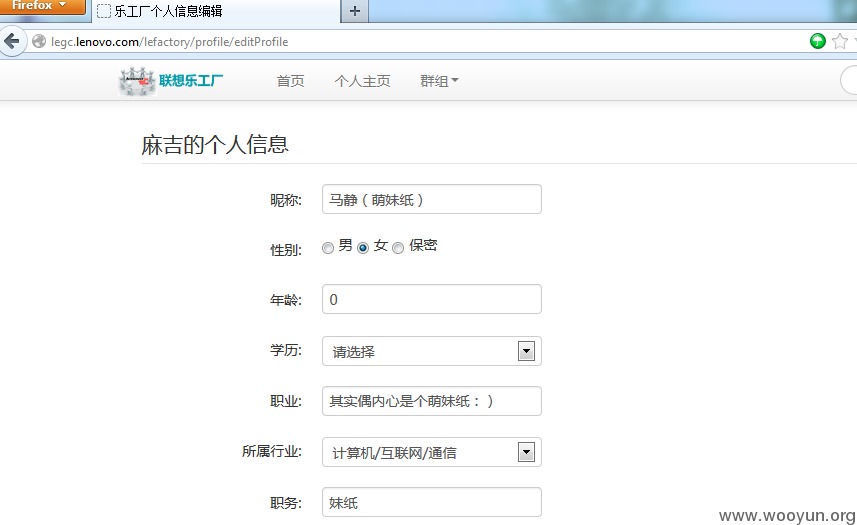This screenshot has width=857, height=525.
Task: Click the 麻吉的个人信息 heading
Action: tap(215, 145)
